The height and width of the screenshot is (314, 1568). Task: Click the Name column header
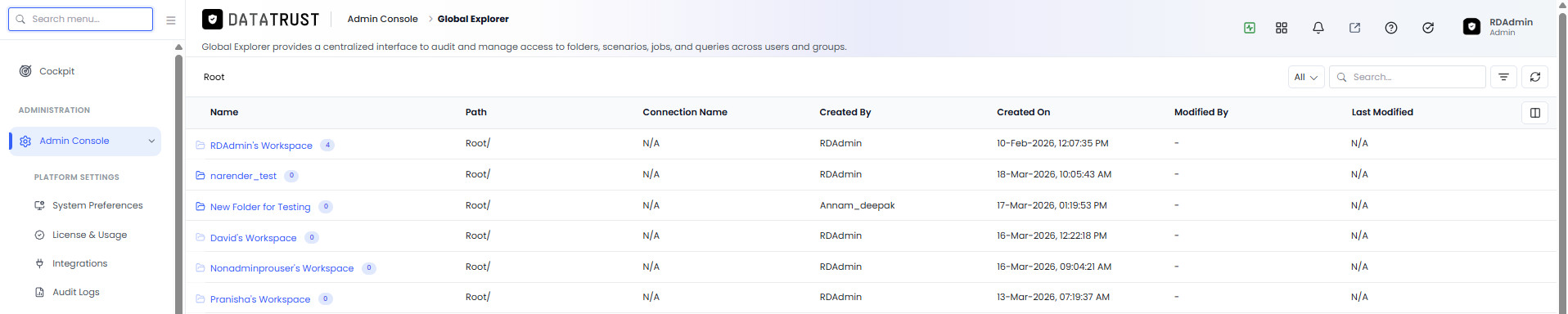tap(224, 112)
